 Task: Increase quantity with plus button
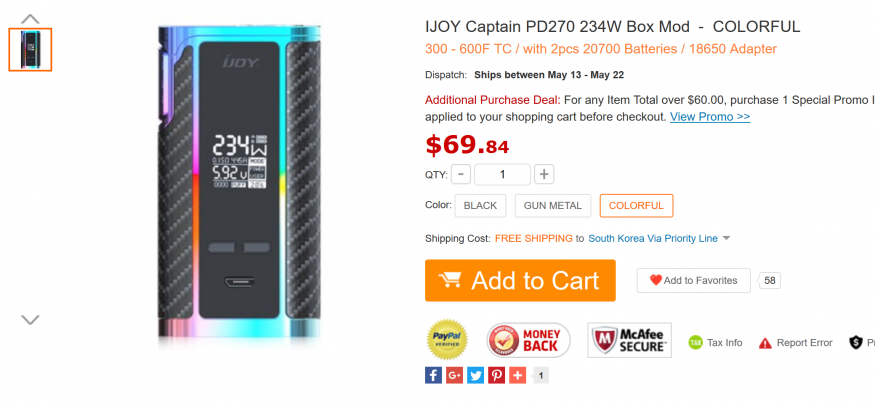pyautogui.click(x=544, y=174)
